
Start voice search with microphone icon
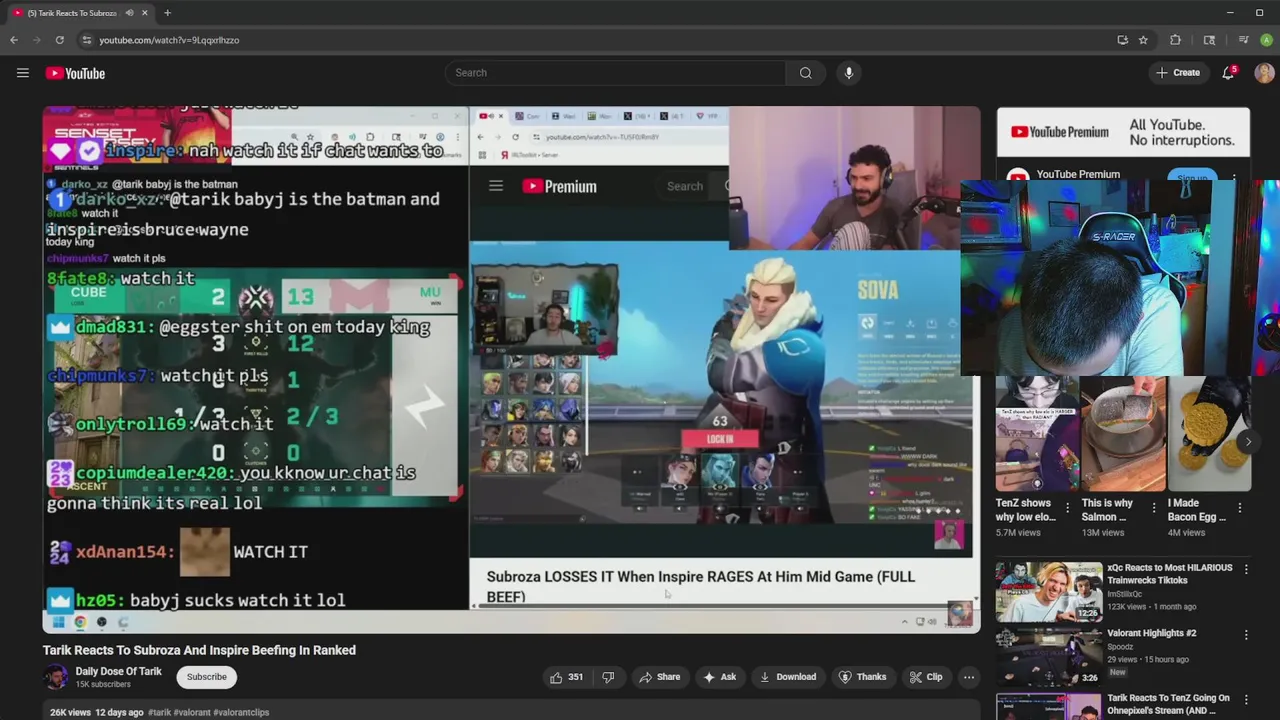[849, 73]
